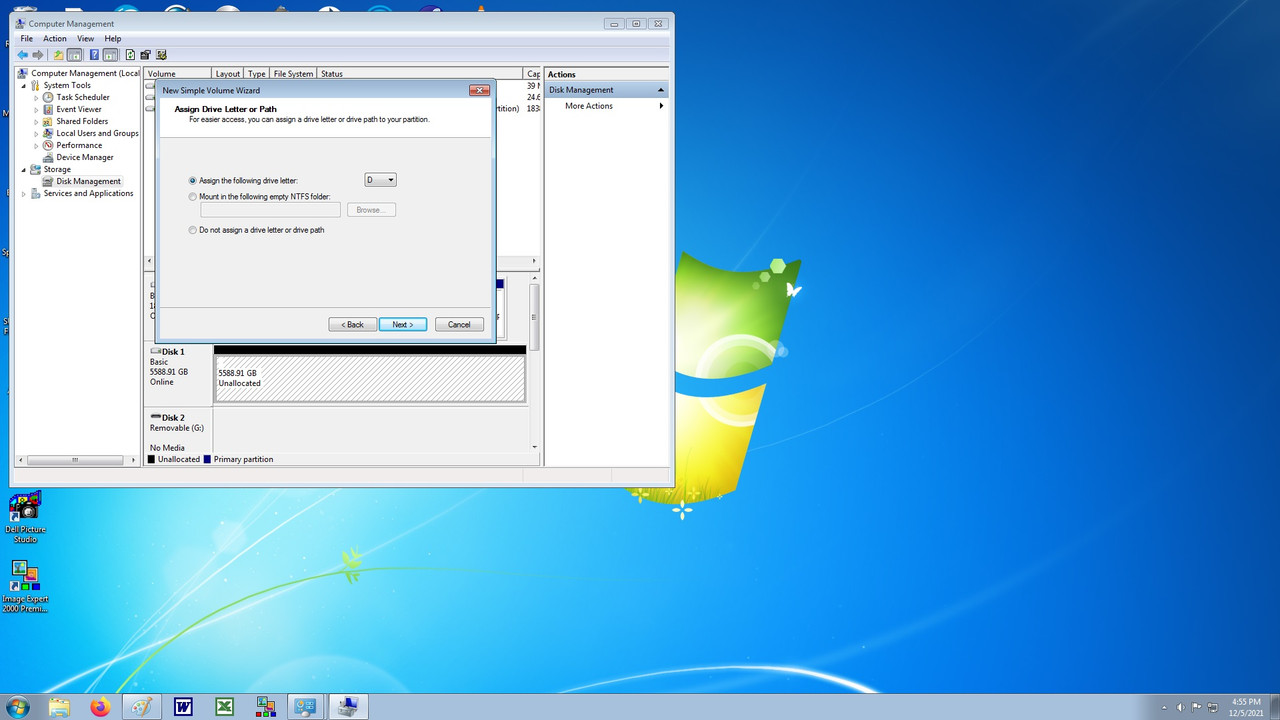Show hidden tray icons arrow
1280x720 pixels.
(x=1165, y=707)
